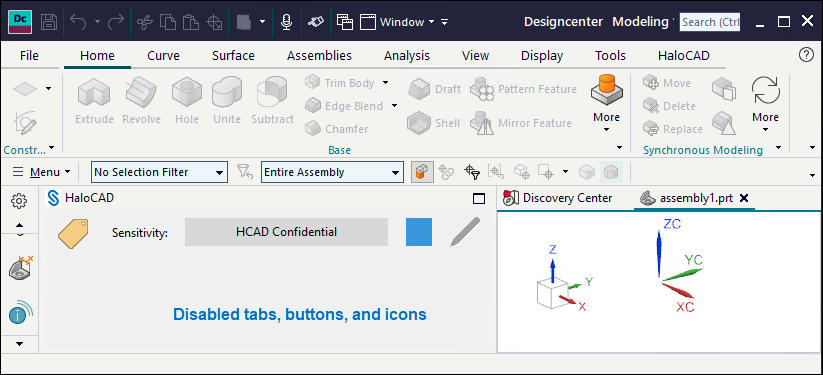Click the resource bar down arrow
This screenshot has width=823, height=375.
19,343
